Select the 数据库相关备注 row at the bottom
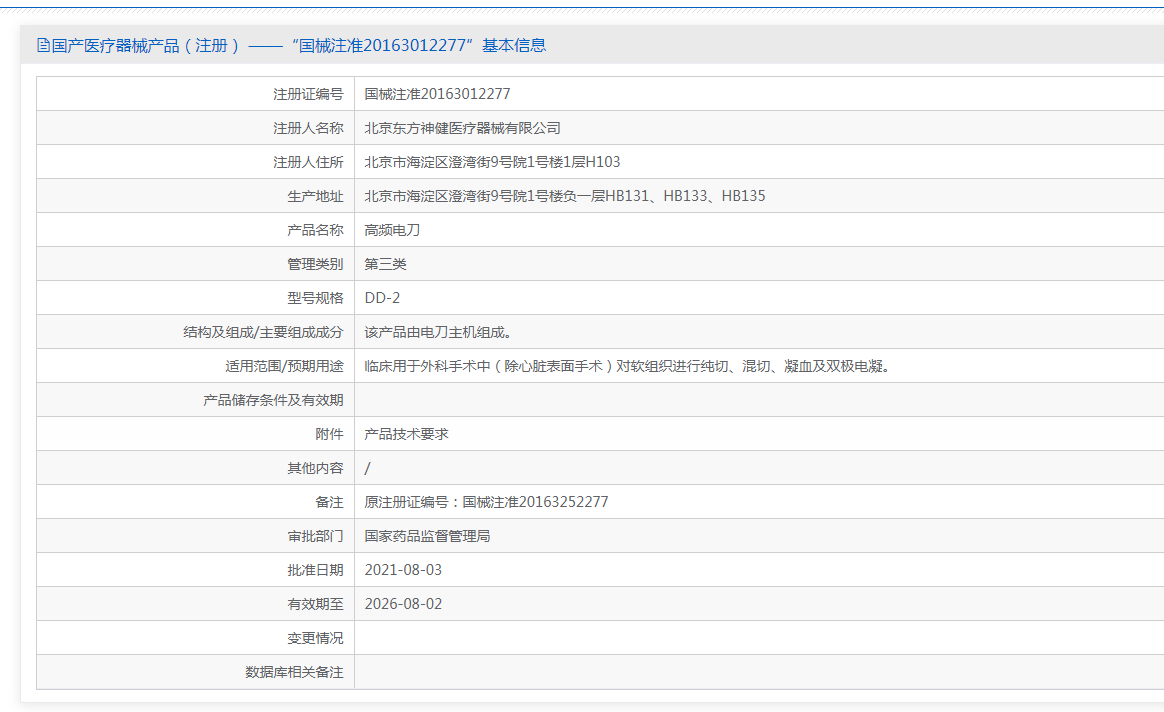 coord(600,672)
